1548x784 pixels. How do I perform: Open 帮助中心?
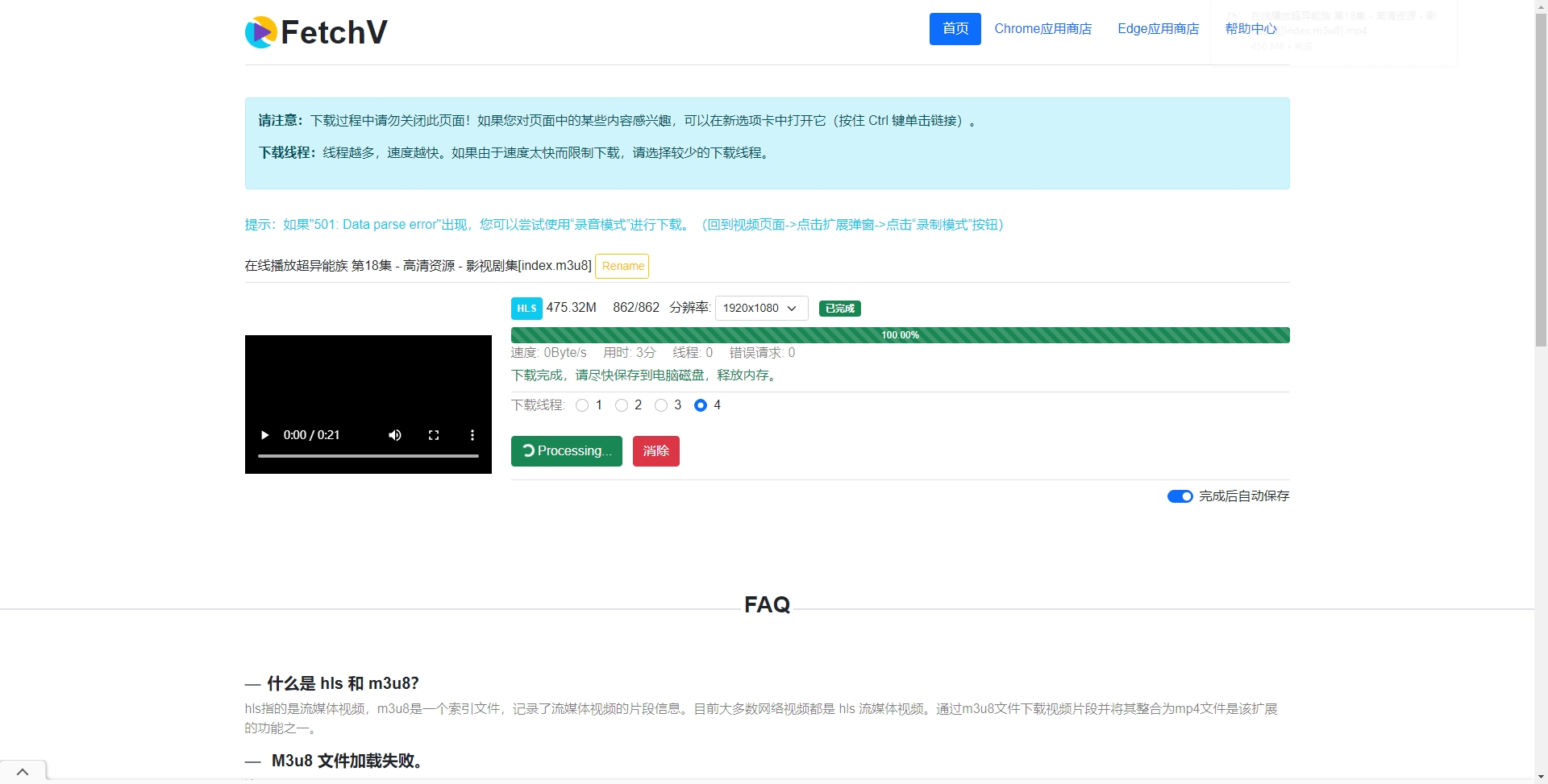click(1251, 29)
